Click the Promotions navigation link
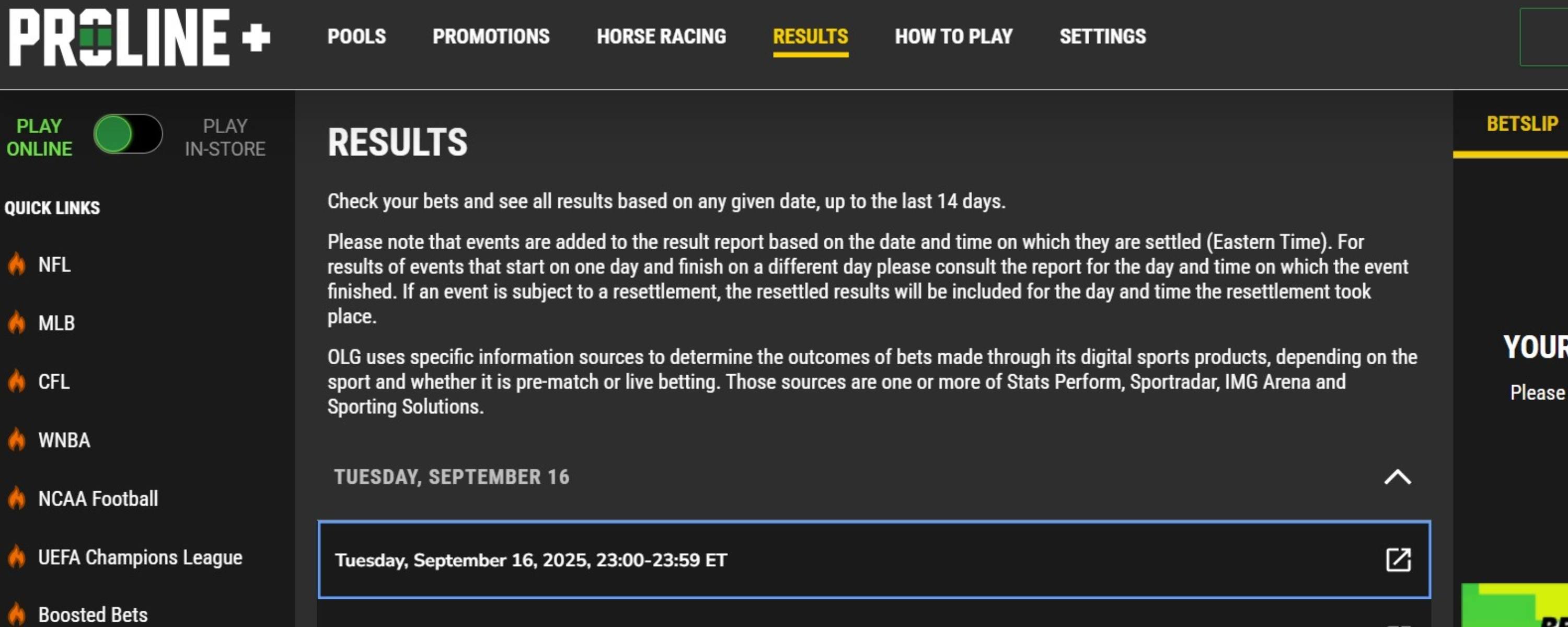Image resolution: width=1568 pixels, height=627 pixels. (491, 37)
